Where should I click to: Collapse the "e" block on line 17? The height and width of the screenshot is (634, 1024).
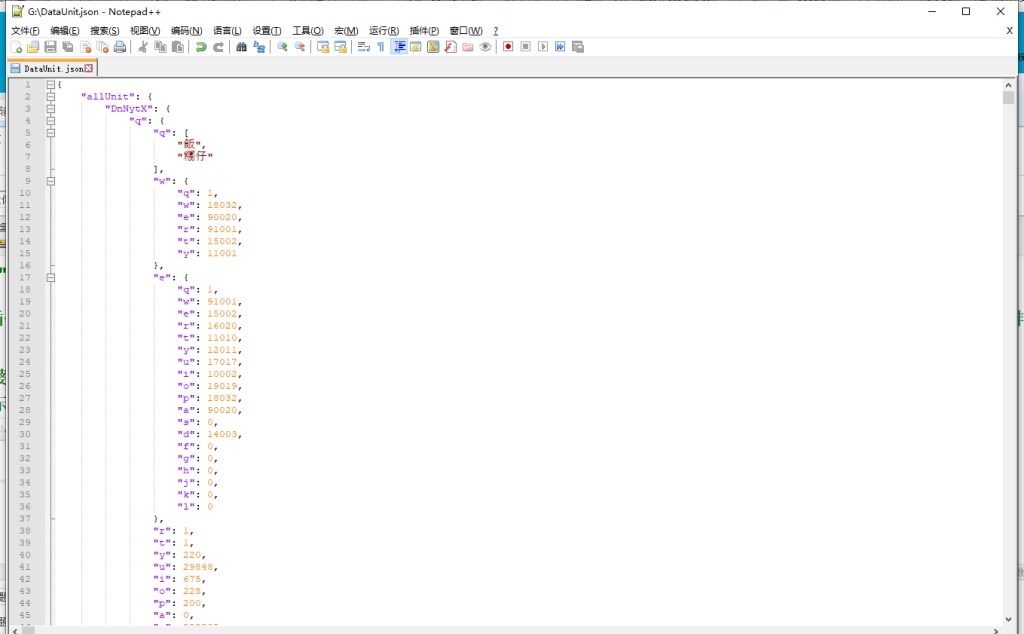50,277
